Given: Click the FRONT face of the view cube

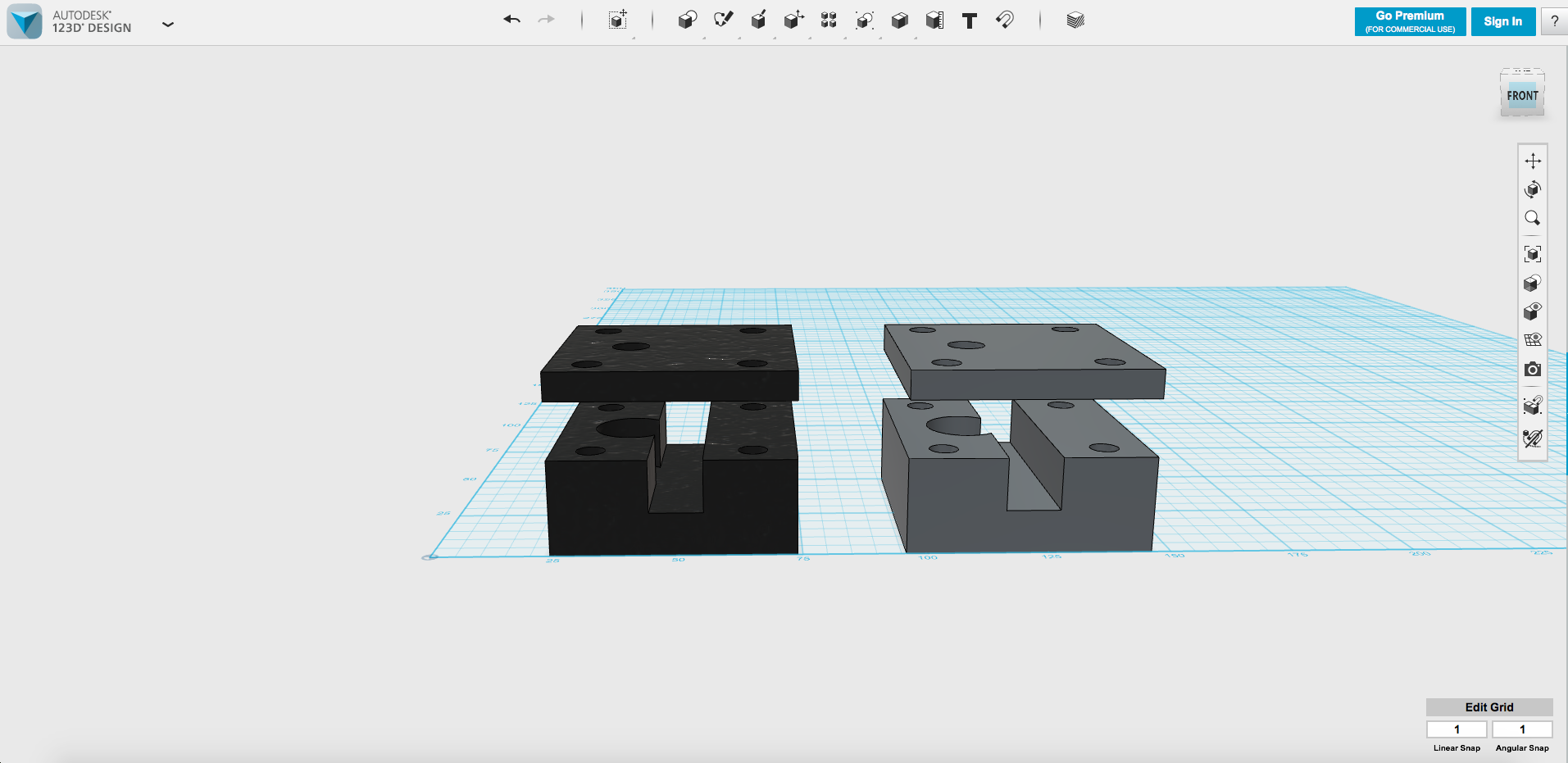Looking at the screenshot, I should tap(1522, 95).
